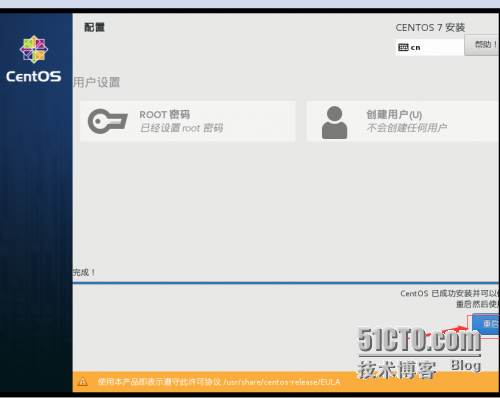Click the ROOT password key icon
Viewport: 500px width, 398px height.
107,121
